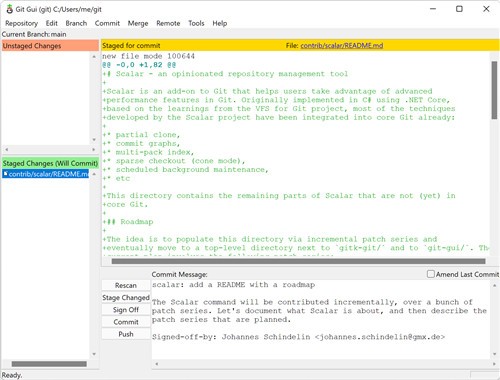Open the Help menu
The height and width of the screenshot is (380, 500).
click(220, 23)
